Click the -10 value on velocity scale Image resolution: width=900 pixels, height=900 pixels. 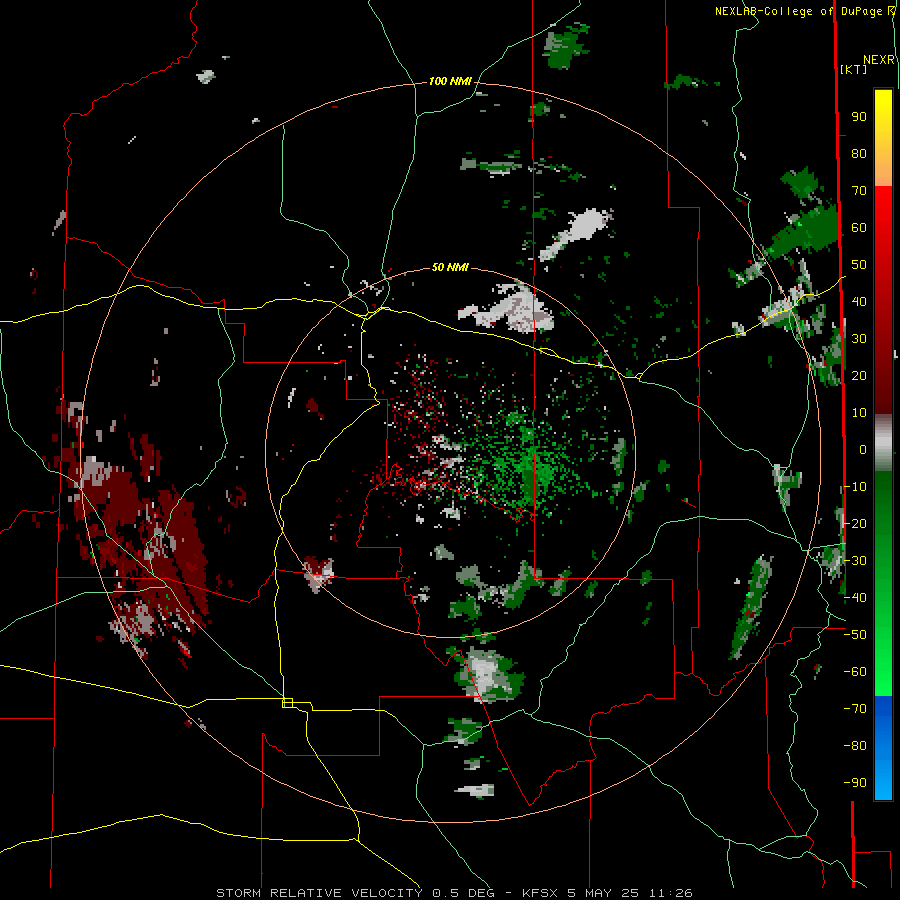(x=855, y=487)
